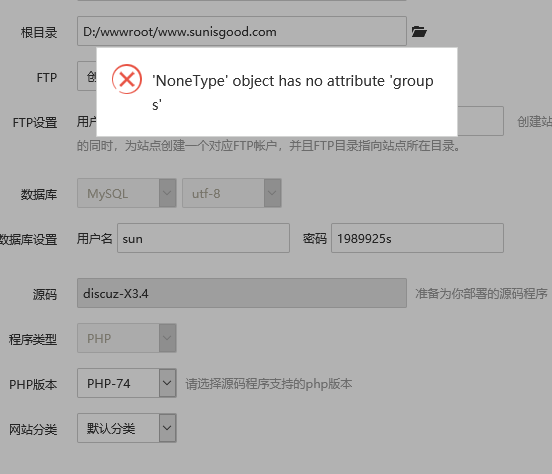The width and height of the screenshot is (552, 474).
Task: Click the FTP account description hint text
Action: click(x=269, y=145)
